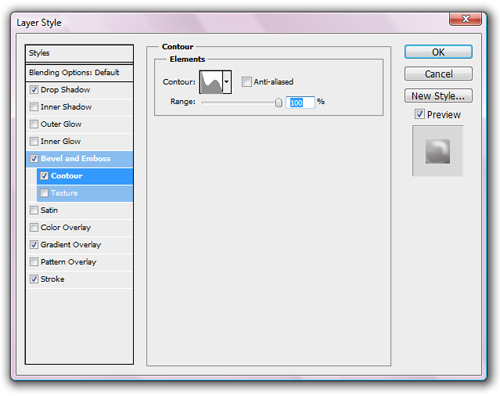500x396 pixels.
Task: Enable the Pattern Overlay checkbox
Action: click(x=34, y=262)
